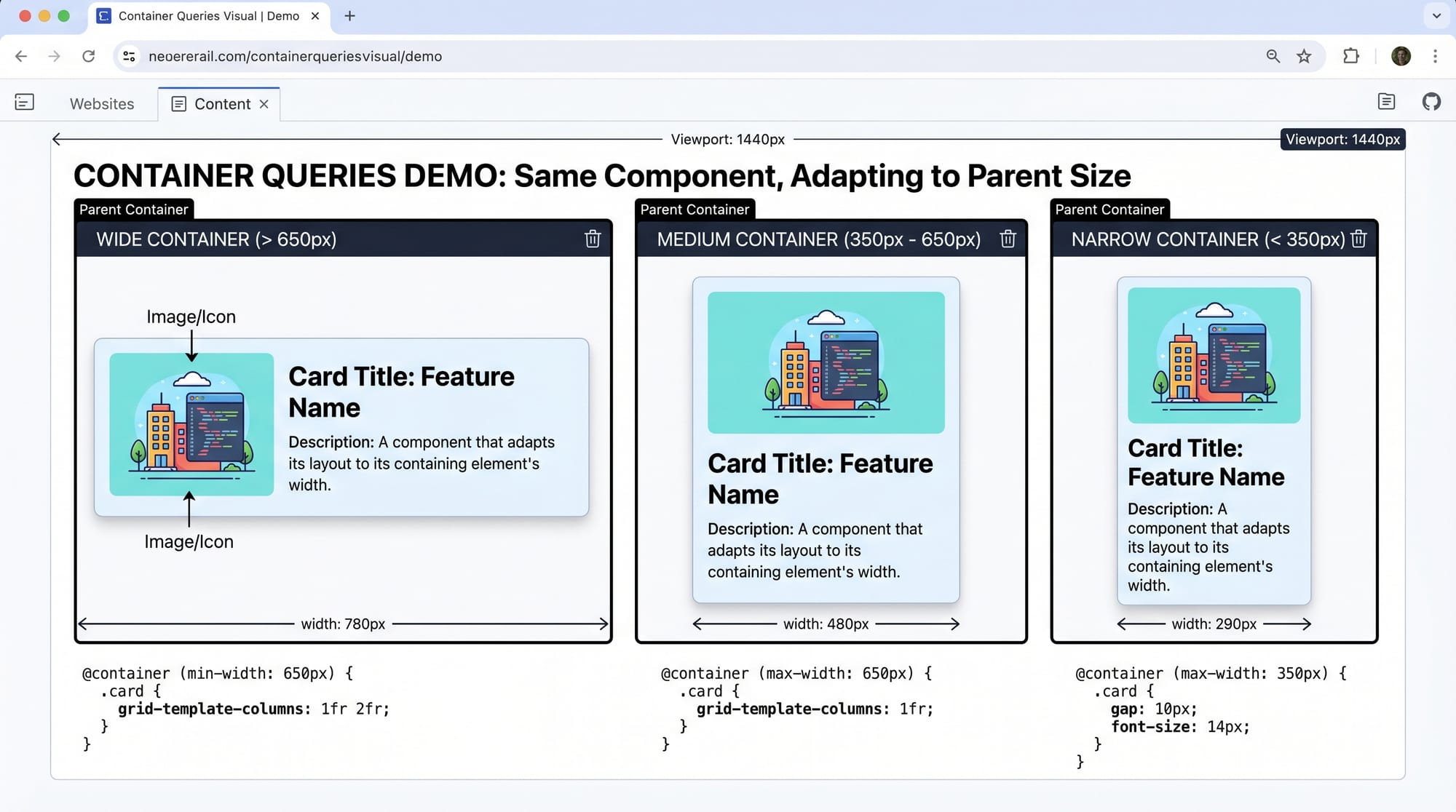Image resolution: width=1456 pixels, height=812 pixels.
Task: Delete the Wide Container using its trash icon
Action: [x=593, y=239]
